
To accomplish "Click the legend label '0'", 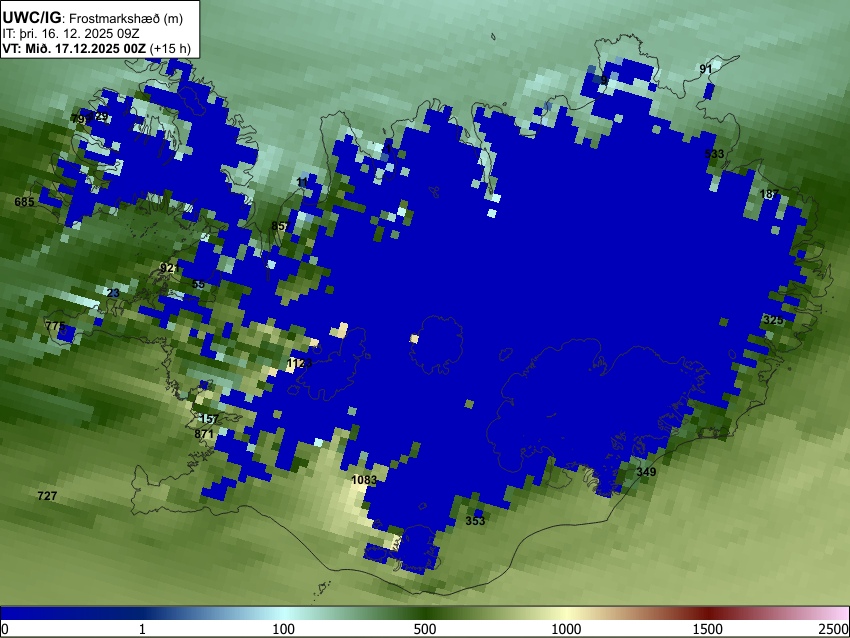I will (5, 629).
